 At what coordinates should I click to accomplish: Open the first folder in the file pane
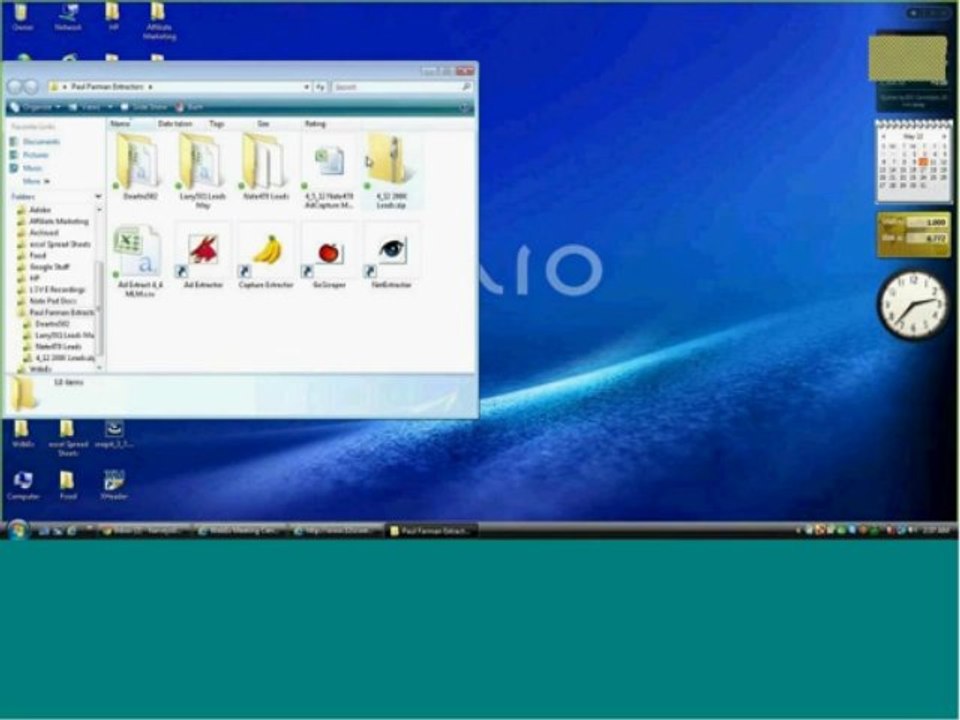(138, 160)
